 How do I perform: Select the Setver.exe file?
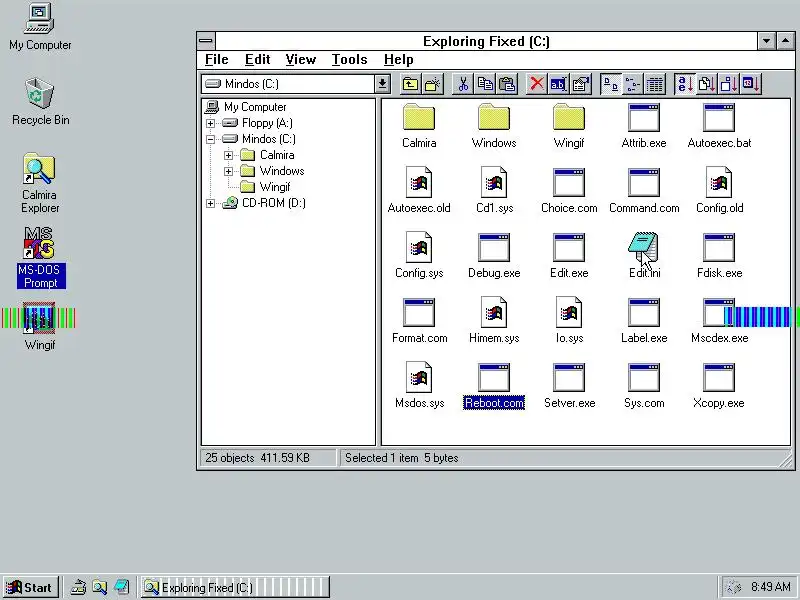point(569,386)
